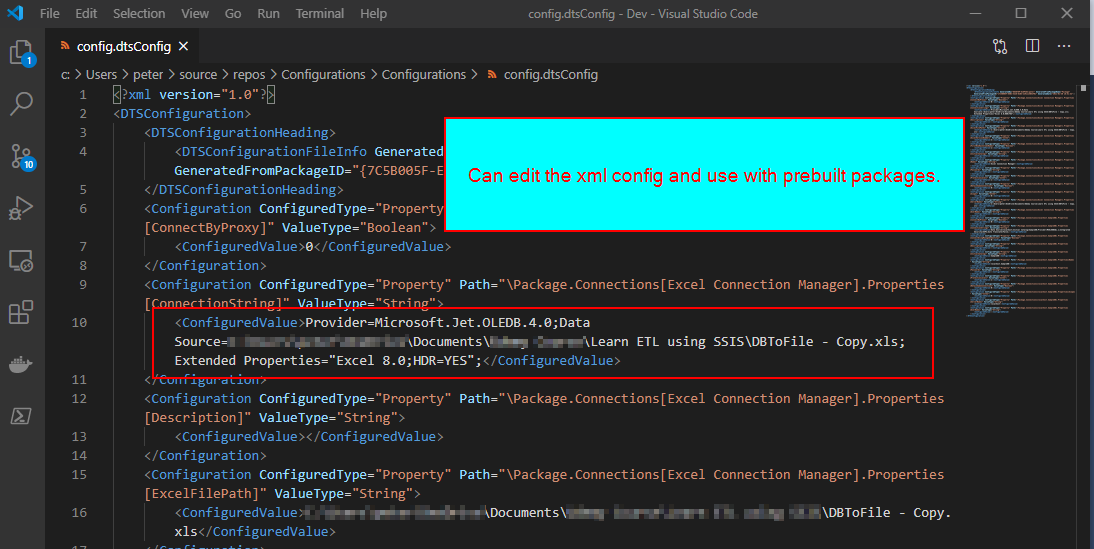This screenshot has height=549, width=1094.
Task: Click the Provider=Microsoft.Jet.OLEDB.4.0 text
Action: (429, 322)
